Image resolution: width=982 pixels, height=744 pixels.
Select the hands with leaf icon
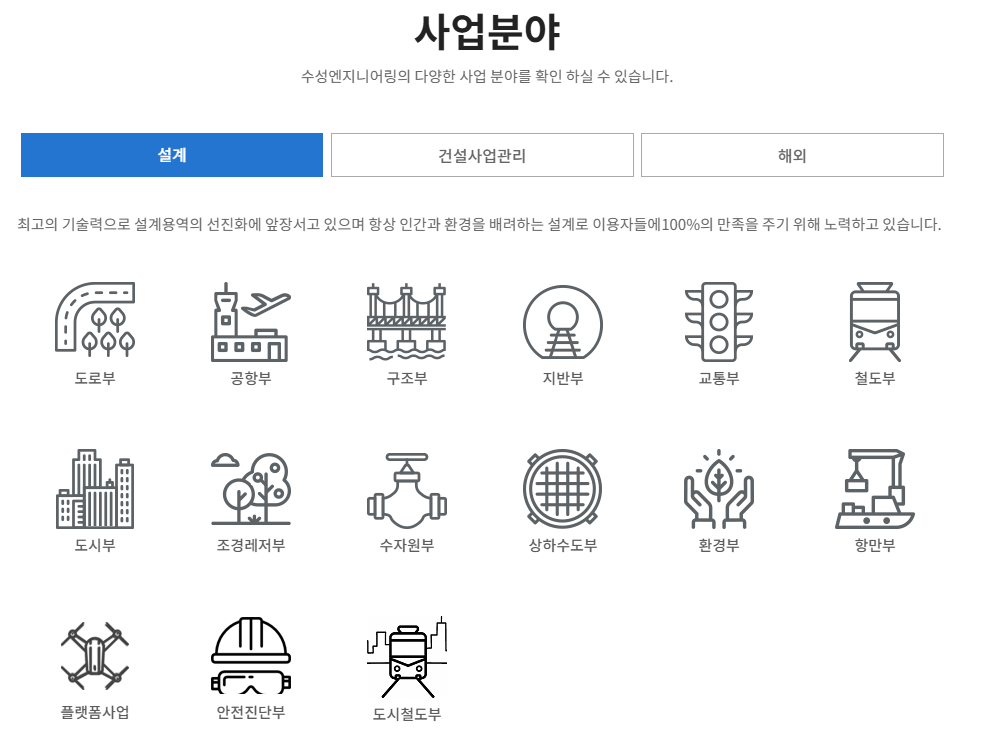pyautogui.click(x=718, y=489)
